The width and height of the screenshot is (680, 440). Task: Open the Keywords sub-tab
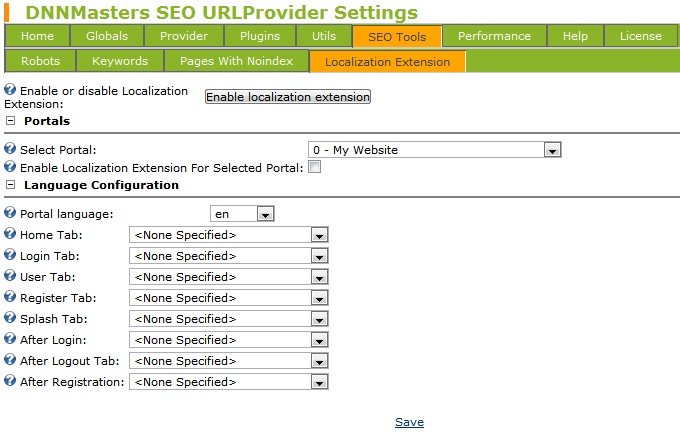tap(120, 61)
